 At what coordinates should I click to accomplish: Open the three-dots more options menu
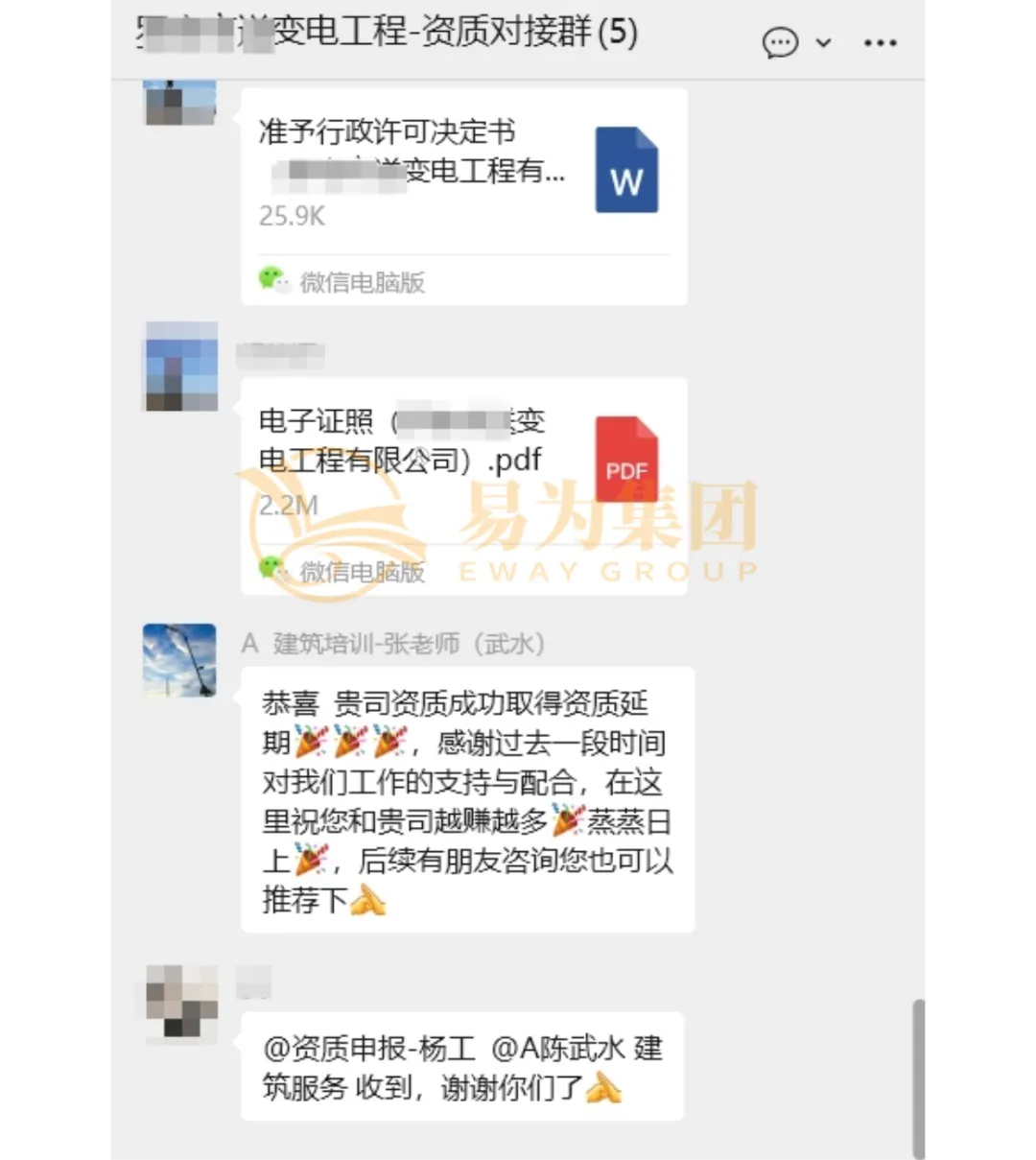point(880,43)
